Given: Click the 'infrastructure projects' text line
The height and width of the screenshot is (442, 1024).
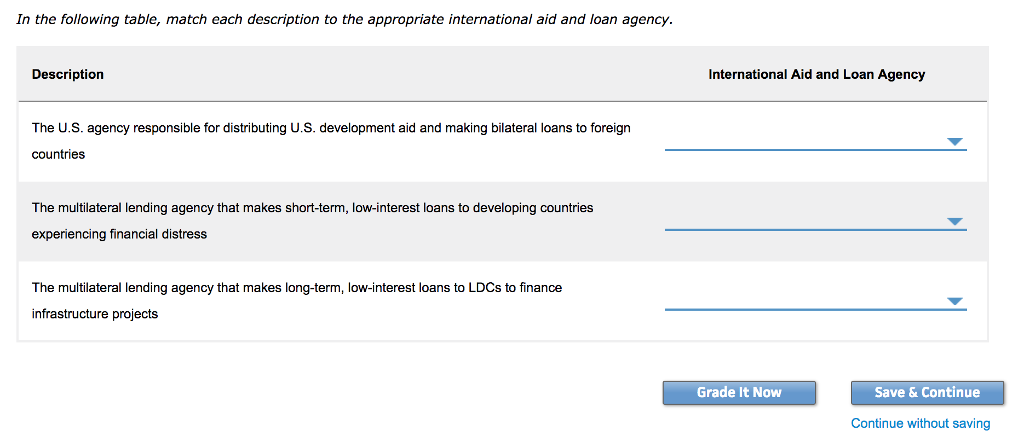Looking at the screenshot, I should pyautogui.click(x=95, y=314).
